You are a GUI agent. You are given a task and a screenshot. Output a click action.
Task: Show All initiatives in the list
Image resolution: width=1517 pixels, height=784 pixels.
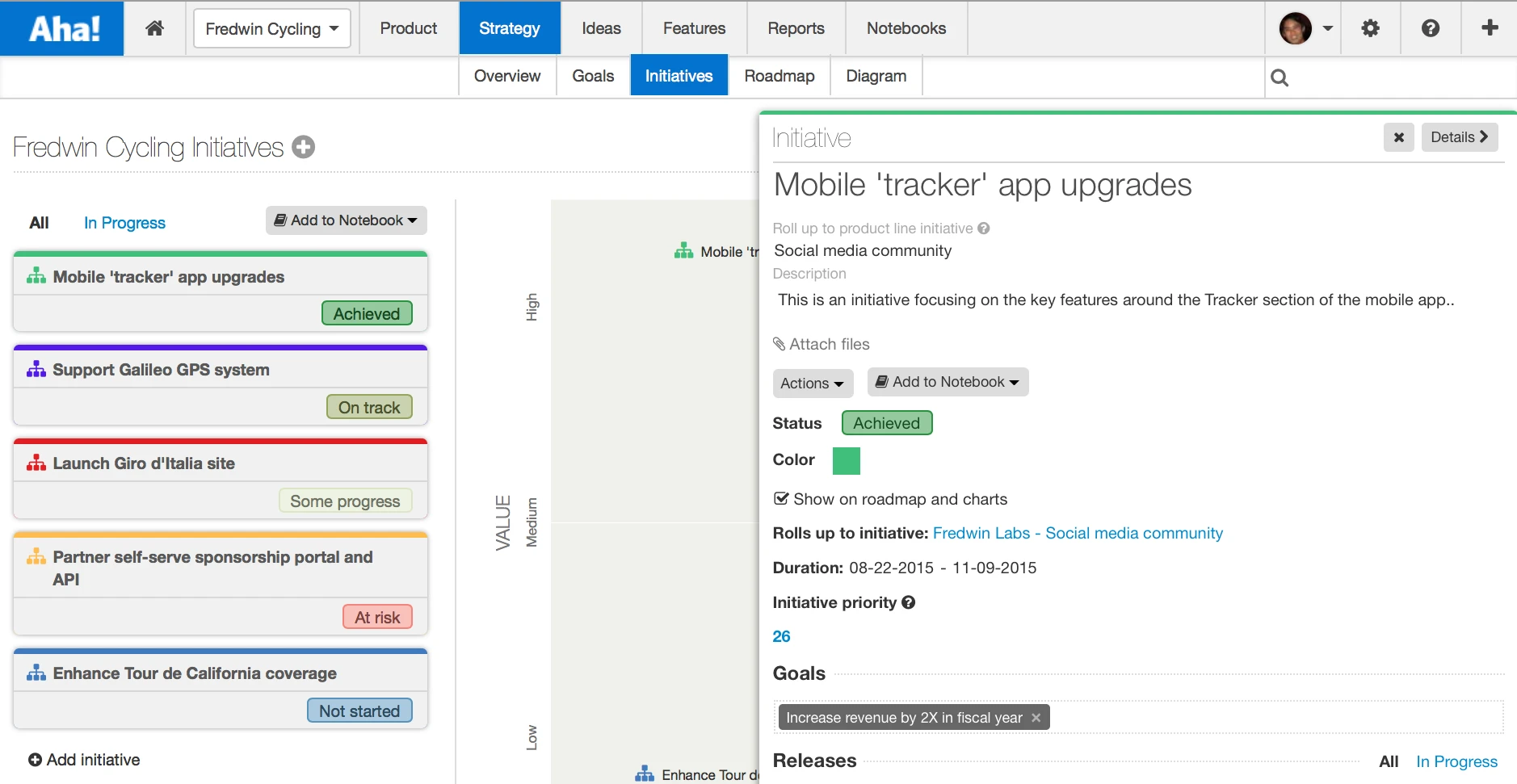coord(40,223)
